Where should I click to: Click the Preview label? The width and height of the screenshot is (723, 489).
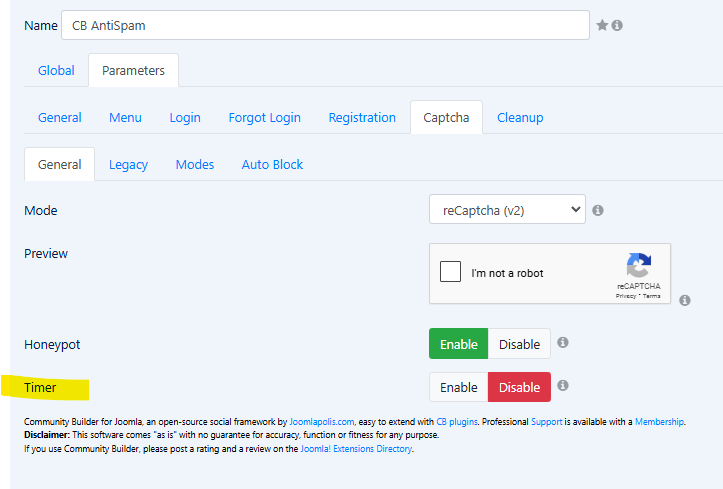46,253
